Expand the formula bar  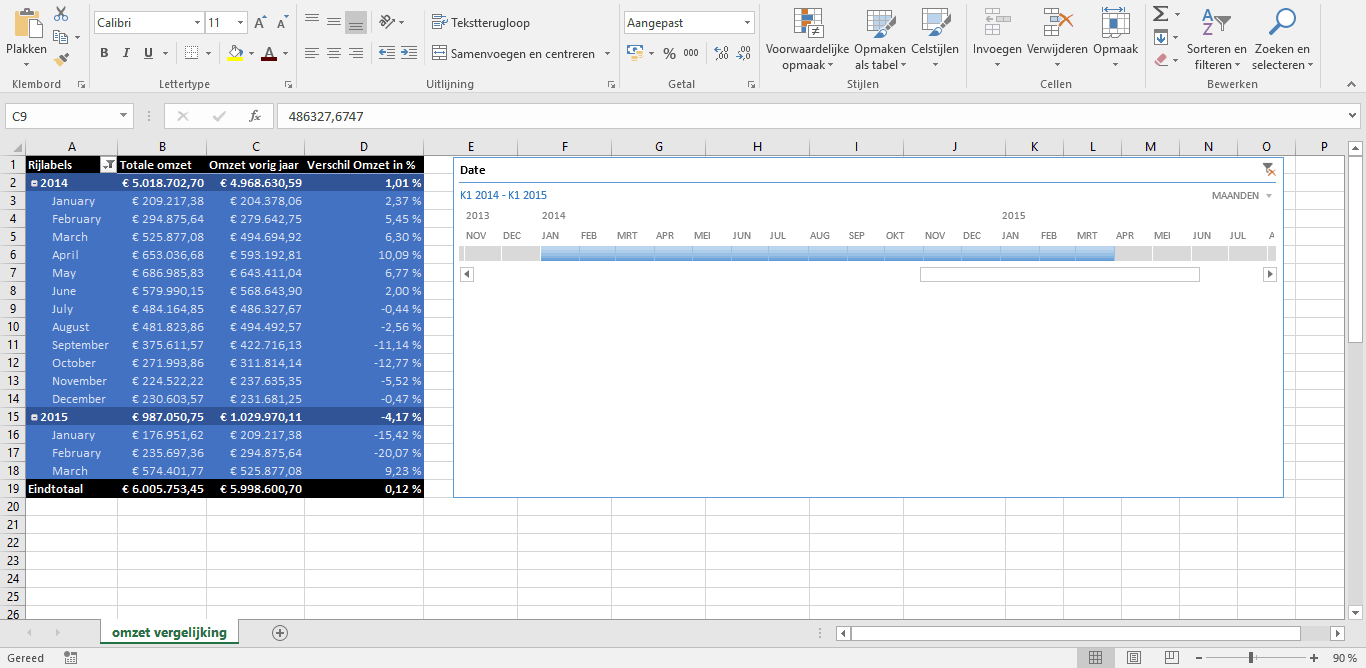coord(1352,116)
